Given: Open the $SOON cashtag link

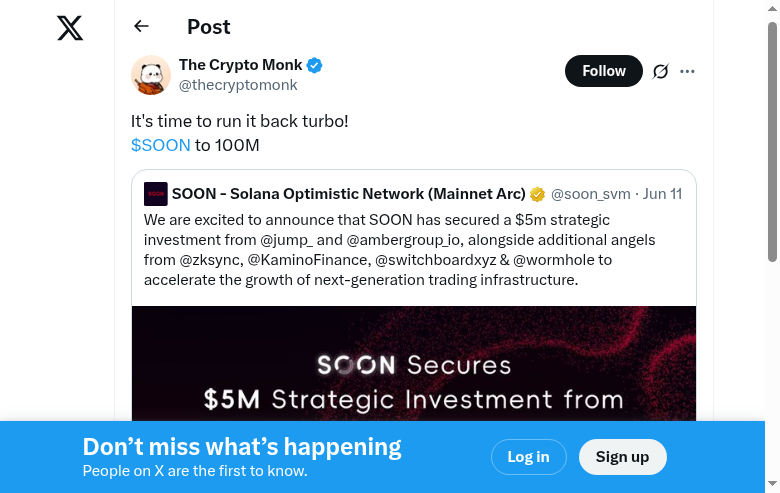Looking at the screenshot, I should point(161,145).
